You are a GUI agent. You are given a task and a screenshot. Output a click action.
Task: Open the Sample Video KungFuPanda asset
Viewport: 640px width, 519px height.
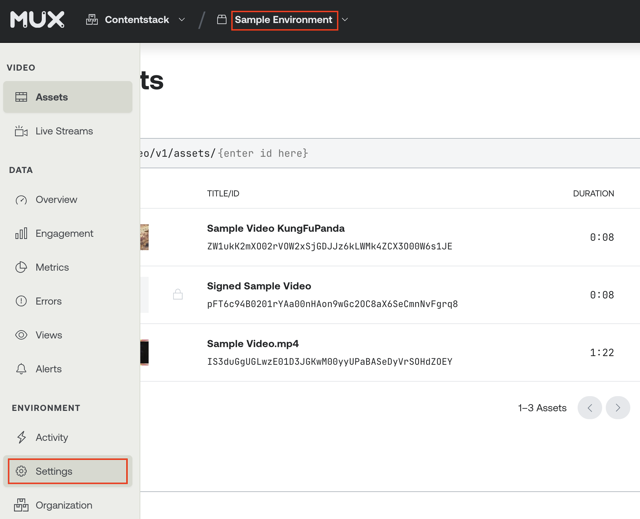pos(276,228)
